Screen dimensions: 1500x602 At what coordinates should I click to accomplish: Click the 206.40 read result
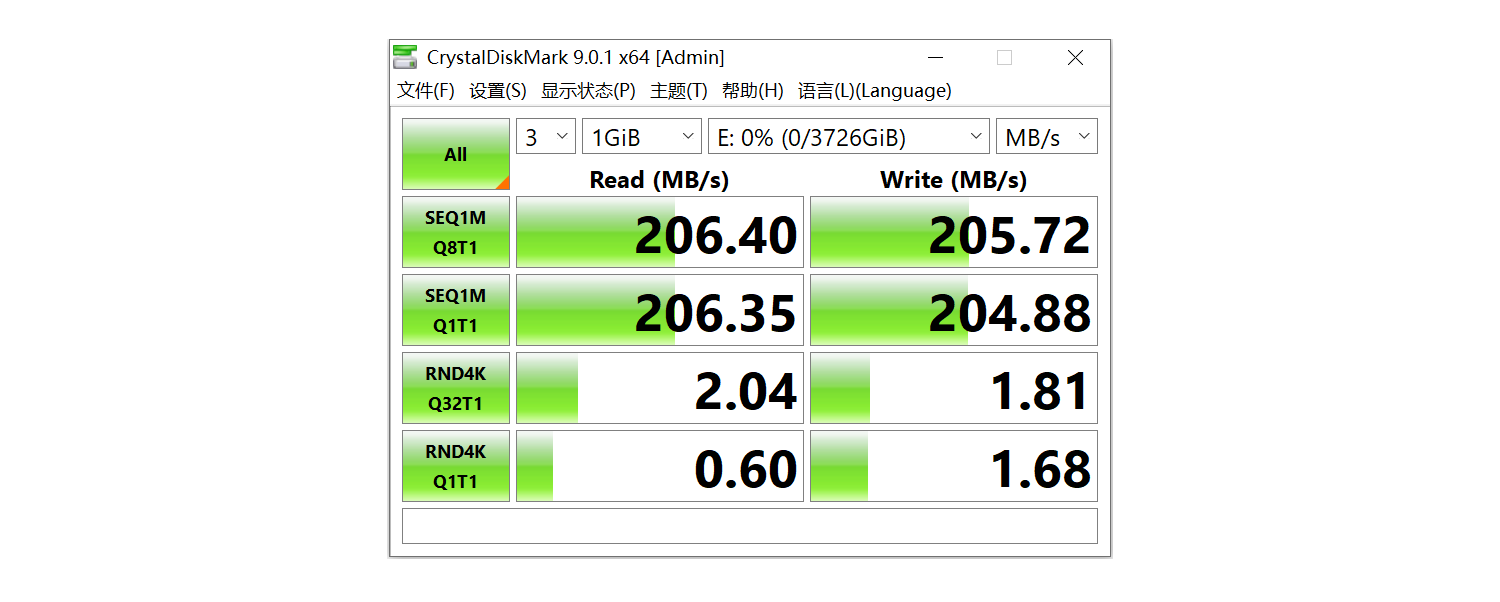click(x=660, y=232)
